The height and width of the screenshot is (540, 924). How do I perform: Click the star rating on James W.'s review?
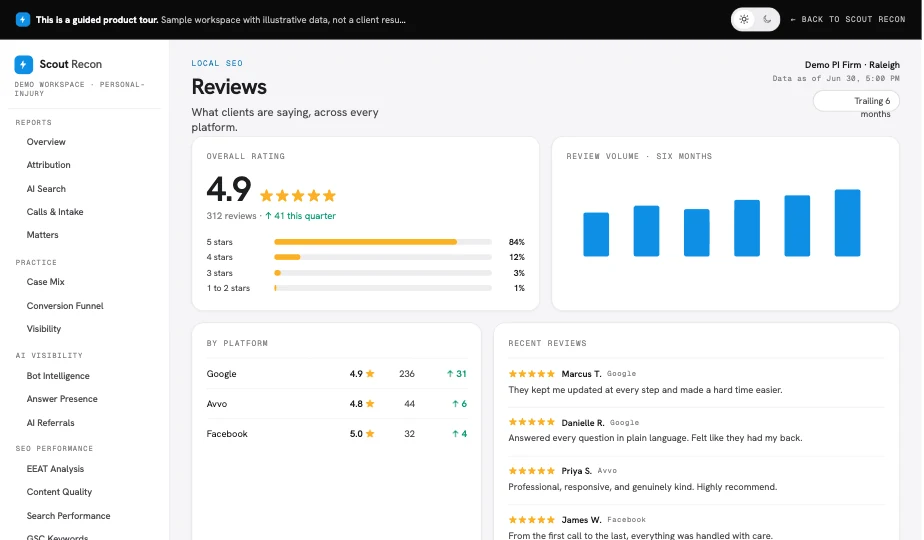coord(532,519)
